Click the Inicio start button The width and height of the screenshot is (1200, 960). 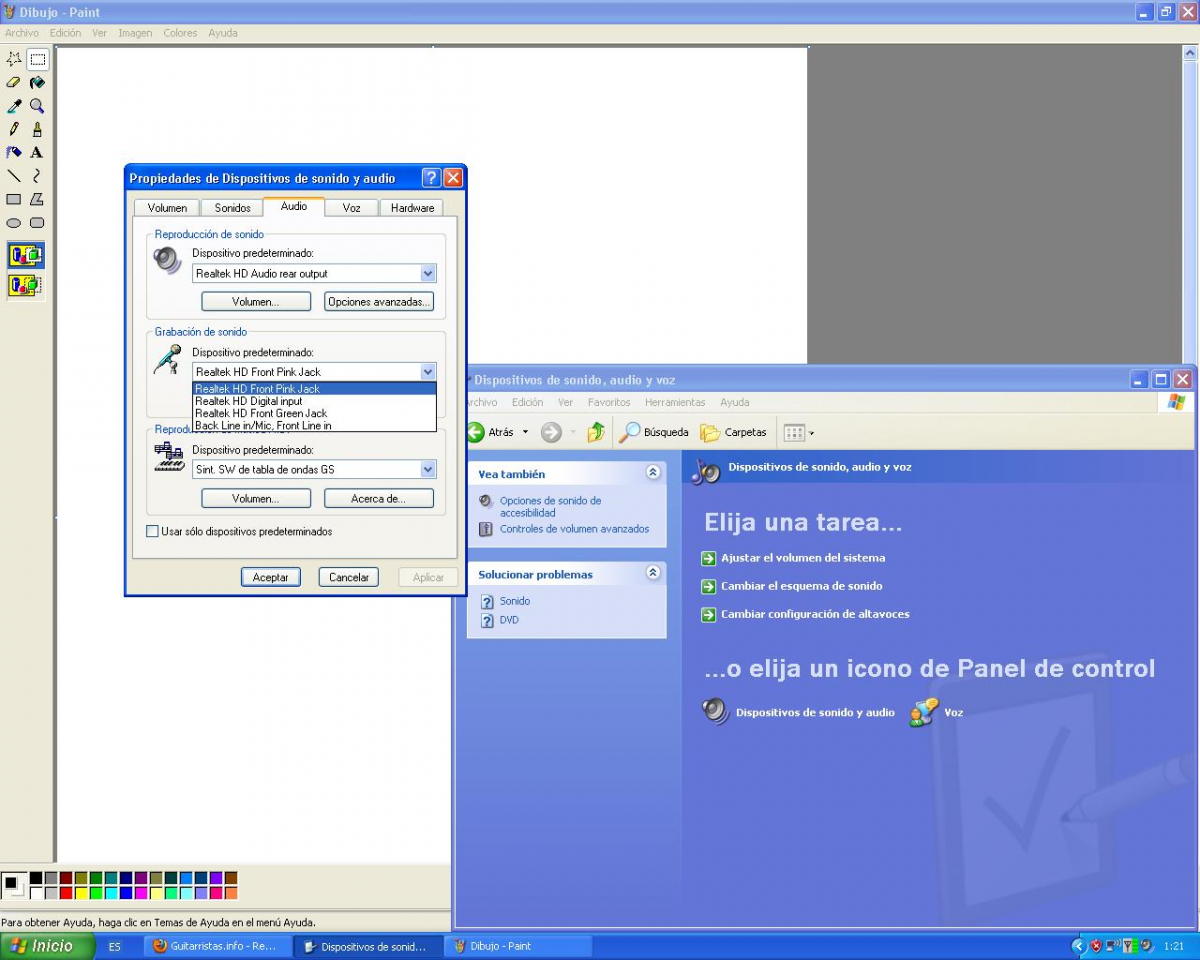pyautogui.click(x=47, y=946)
